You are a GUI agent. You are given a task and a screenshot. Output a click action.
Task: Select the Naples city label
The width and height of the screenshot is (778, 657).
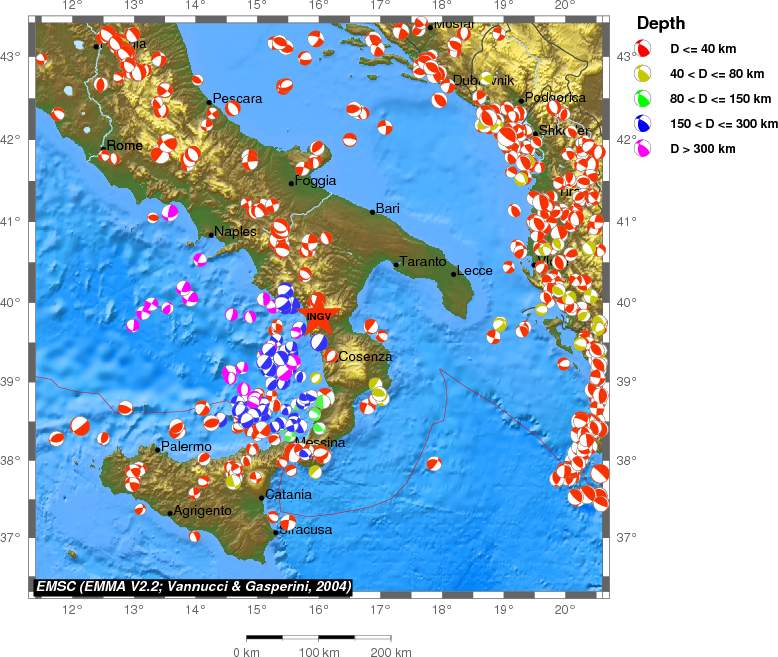tap(236, 232)
